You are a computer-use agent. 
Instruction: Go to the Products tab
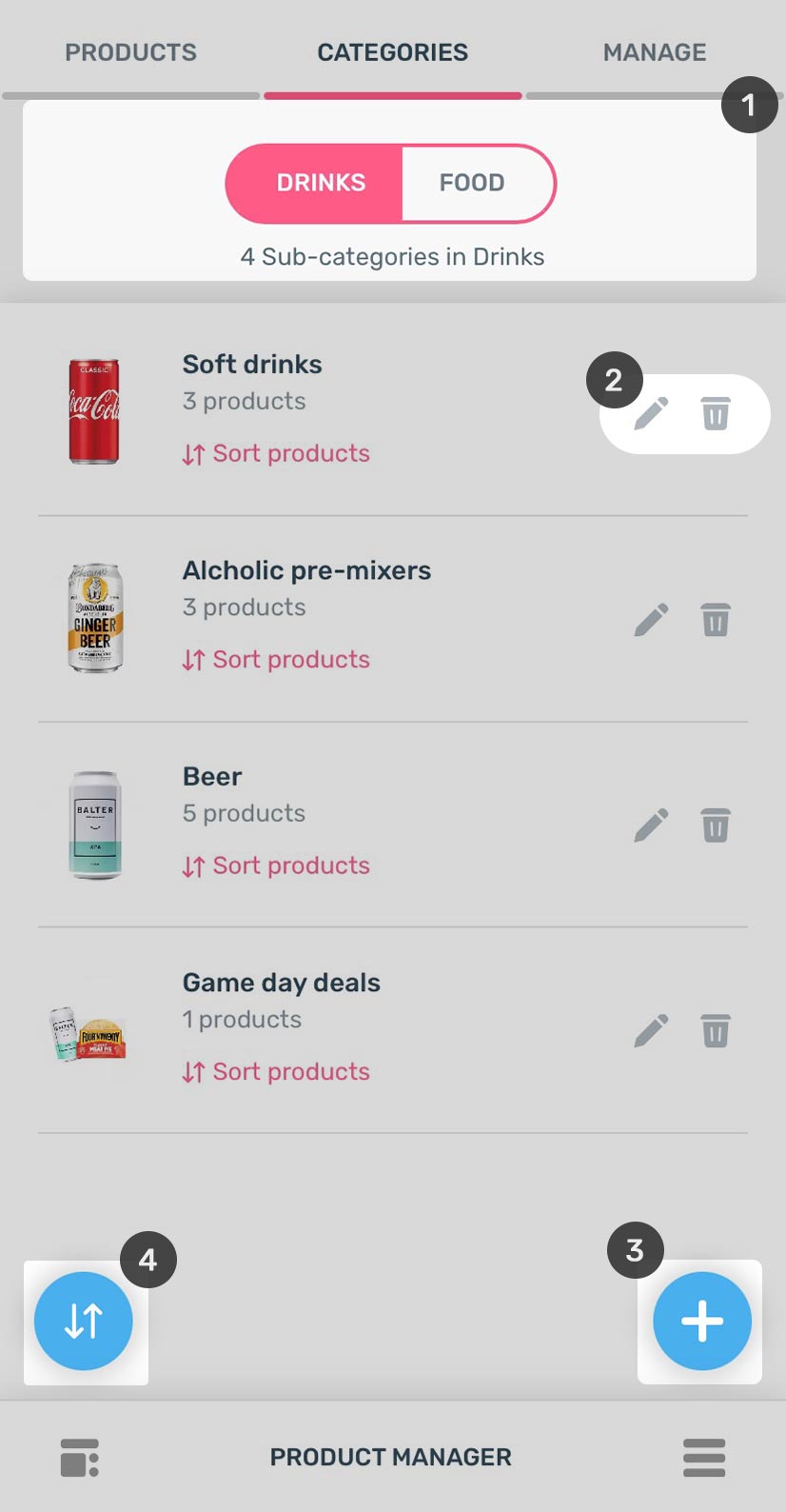point(130,52)
